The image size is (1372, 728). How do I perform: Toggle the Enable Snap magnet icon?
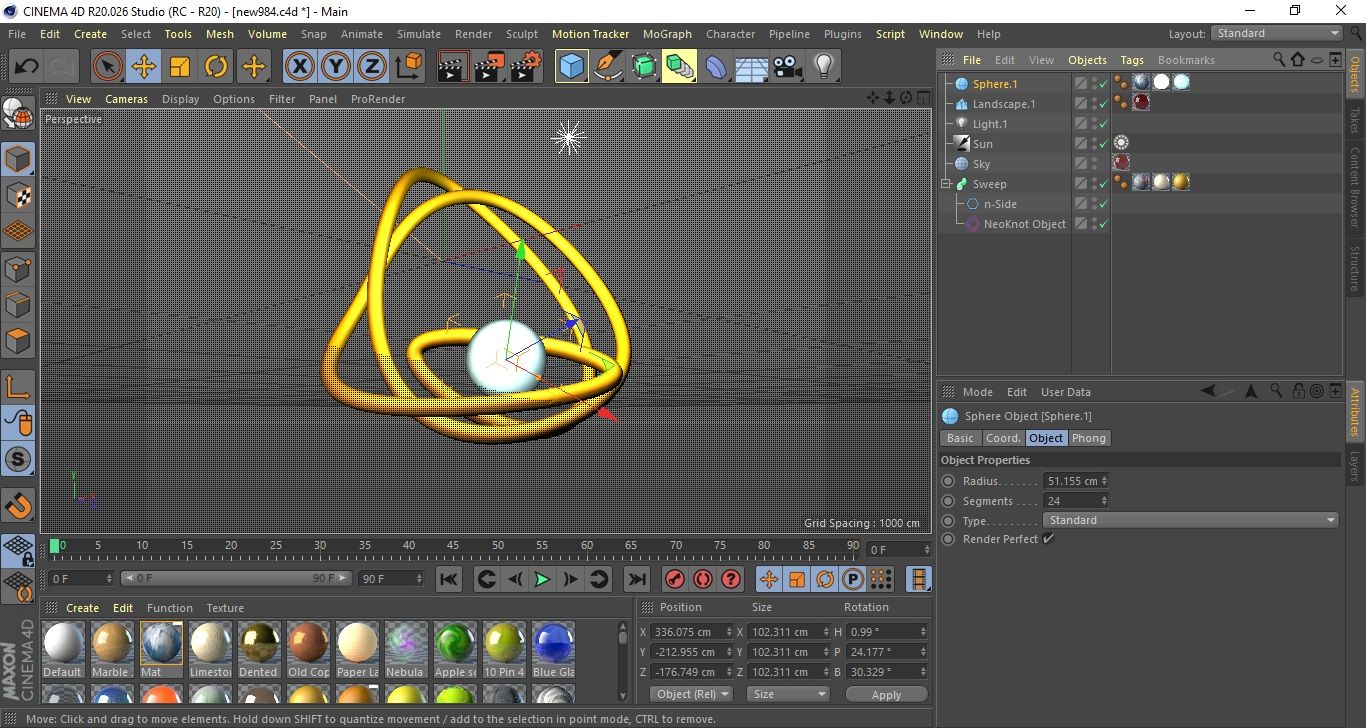[x=18, y=505]
